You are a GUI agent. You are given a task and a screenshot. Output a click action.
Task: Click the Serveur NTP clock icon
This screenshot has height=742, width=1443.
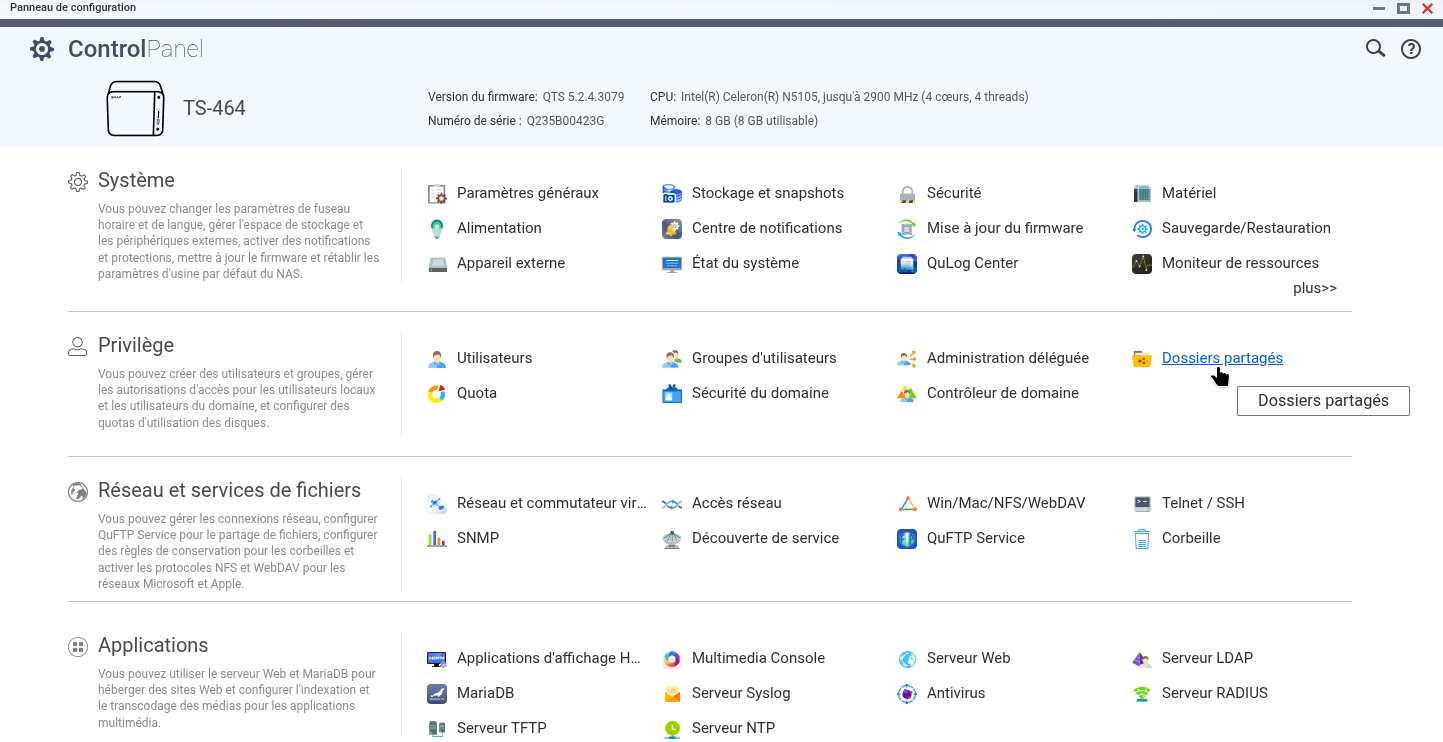point(672,728)
